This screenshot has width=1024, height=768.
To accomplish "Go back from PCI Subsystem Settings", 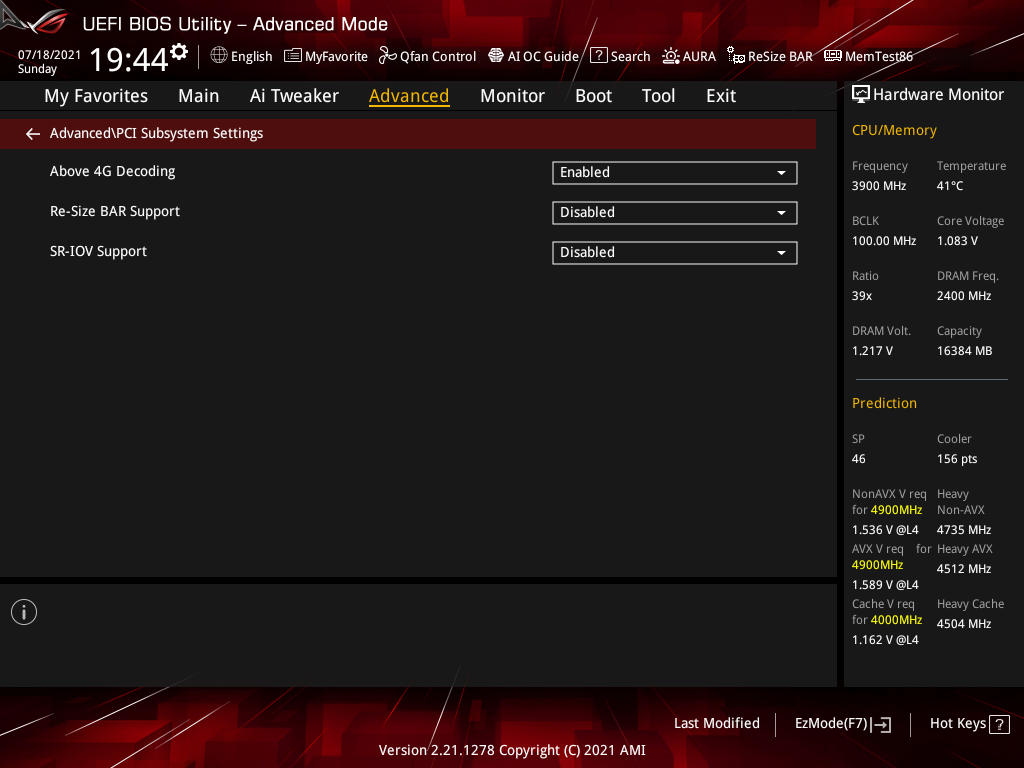I will tap(32, 133).
